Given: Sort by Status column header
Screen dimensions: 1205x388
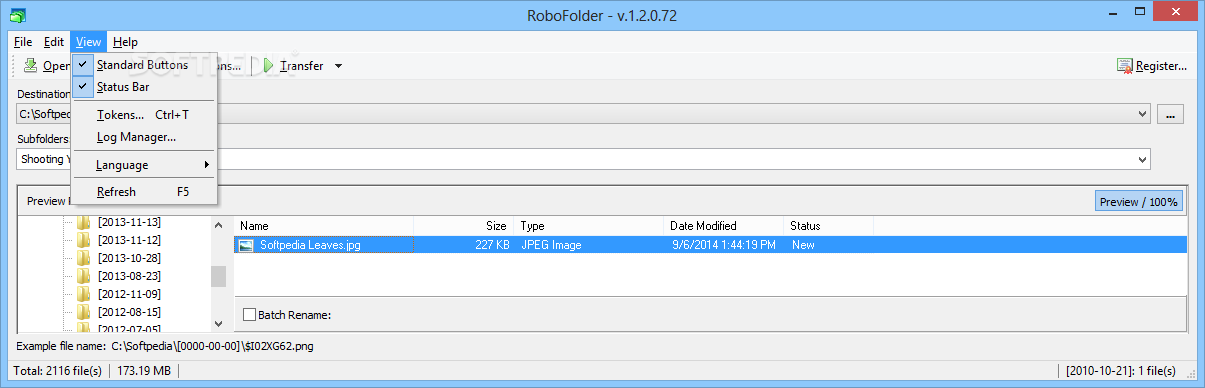Looking at the screenshot, I should pyautogui.click(x=829, y=226).
